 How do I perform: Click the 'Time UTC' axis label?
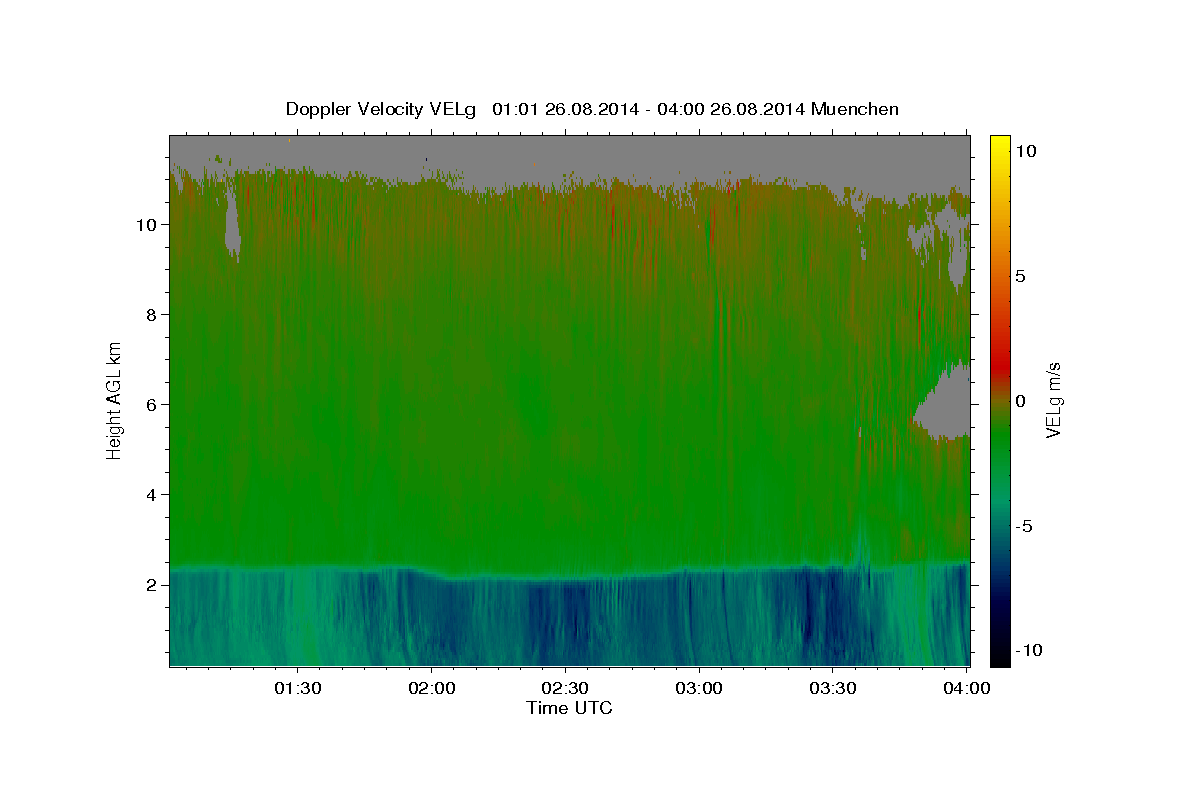click(569, 708)
